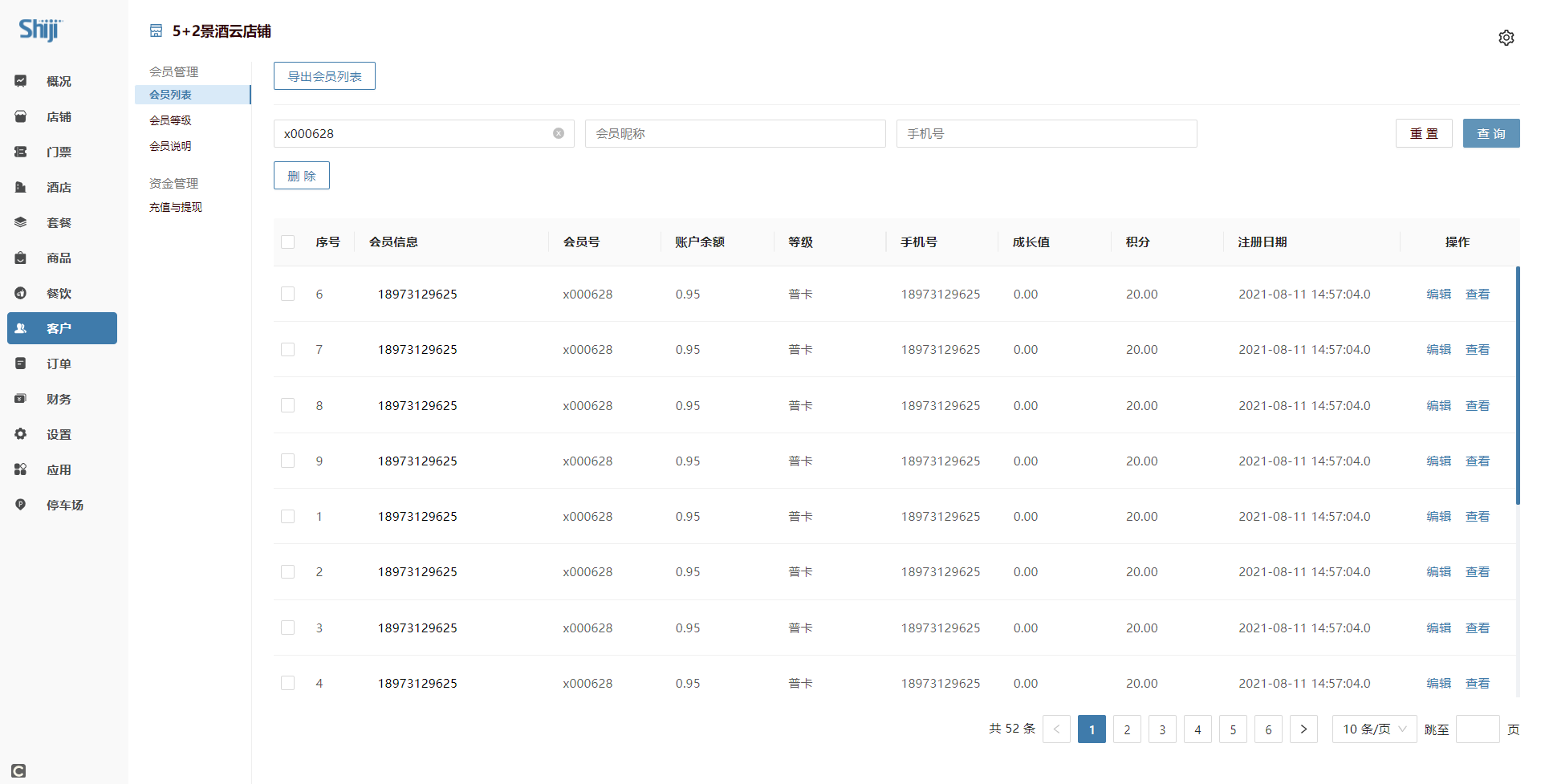Click the 积分 column header
The height and width of the screenshot is (784, 1541).
1137,242
